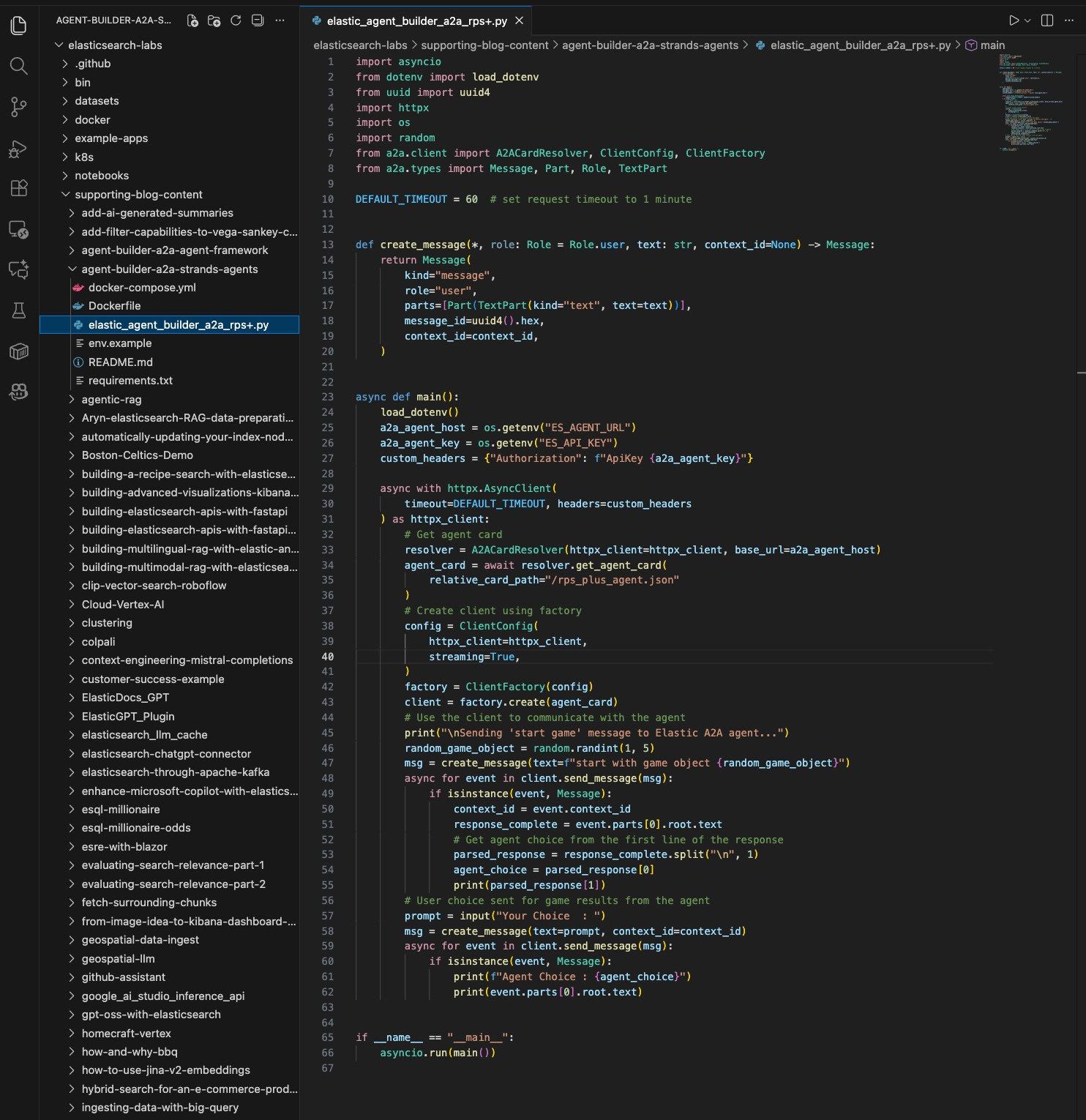Select the elastic_agent_builder_a2a_rps+.py editor tab
Screen dimensions: 1086x1120
tap(416, 21)
